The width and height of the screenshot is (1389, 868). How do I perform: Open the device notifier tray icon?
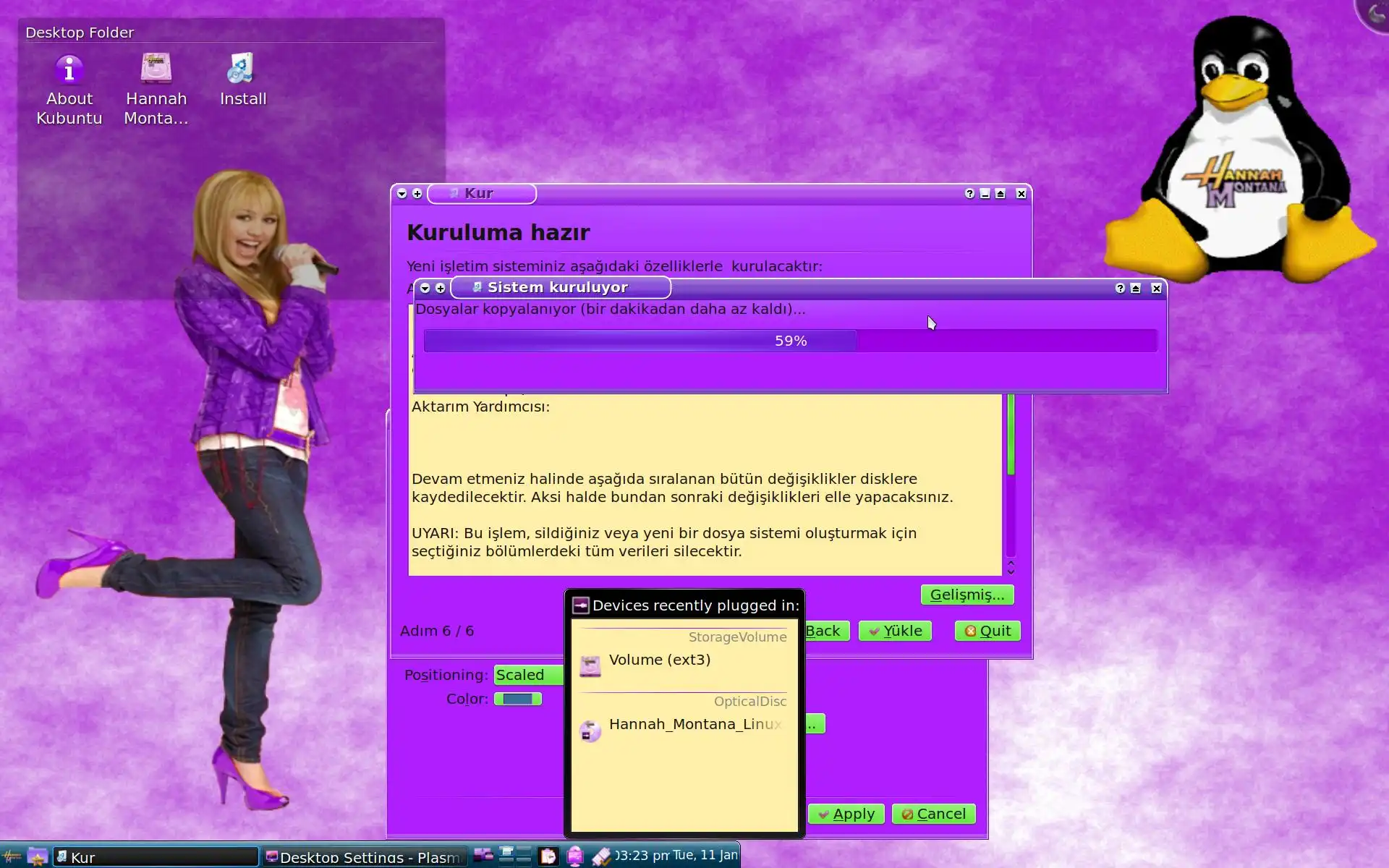pos(575,856)
